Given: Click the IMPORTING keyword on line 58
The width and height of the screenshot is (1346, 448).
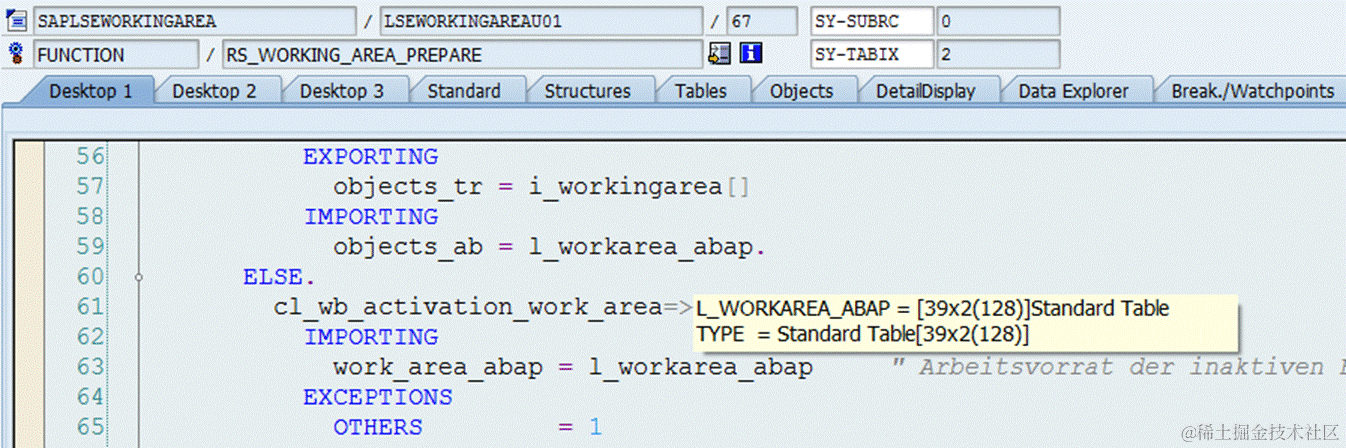Looking at the screenshot, I should [371, 217].
